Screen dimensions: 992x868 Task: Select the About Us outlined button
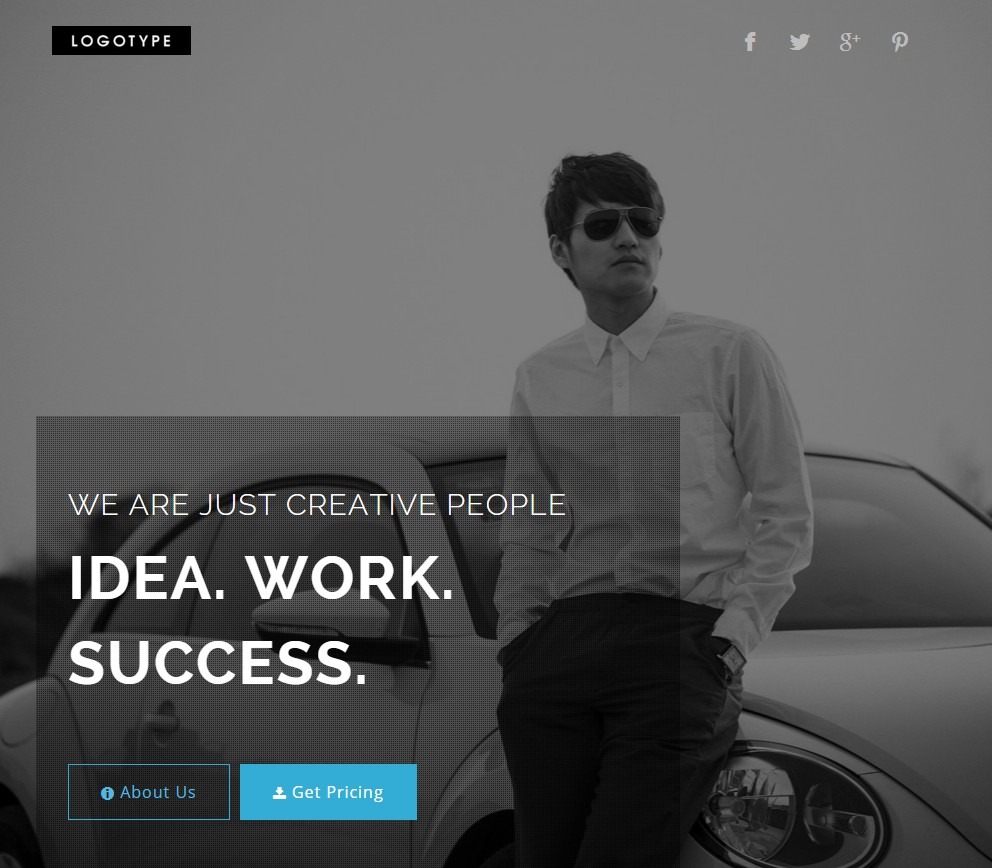pos(149,792)
